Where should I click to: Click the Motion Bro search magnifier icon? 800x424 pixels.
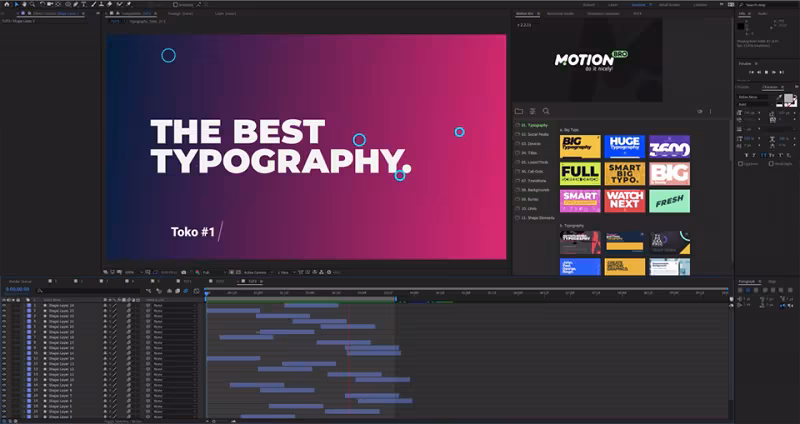coord(546,111)
